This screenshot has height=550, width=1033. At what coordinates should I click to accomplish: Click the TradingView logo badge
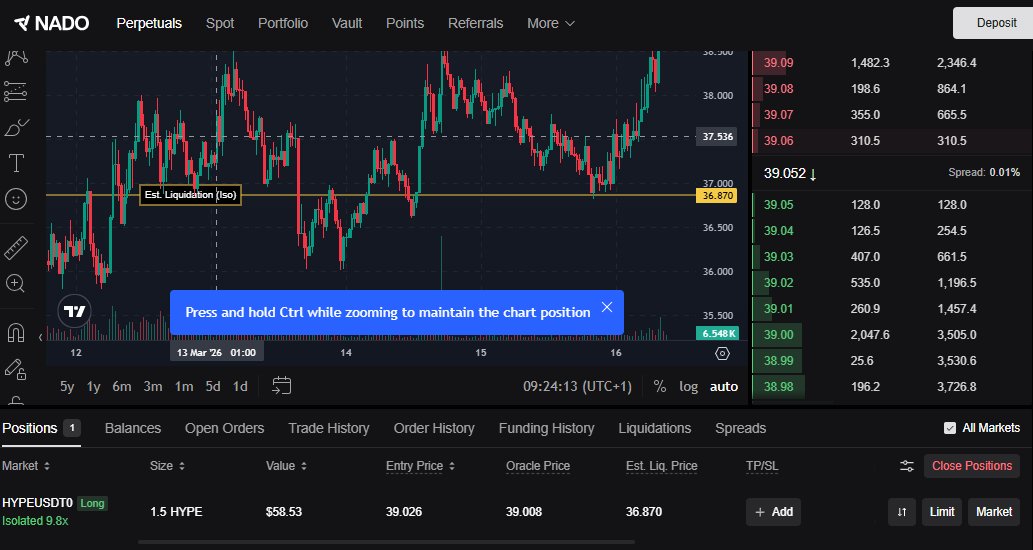[x=74, y=311]
